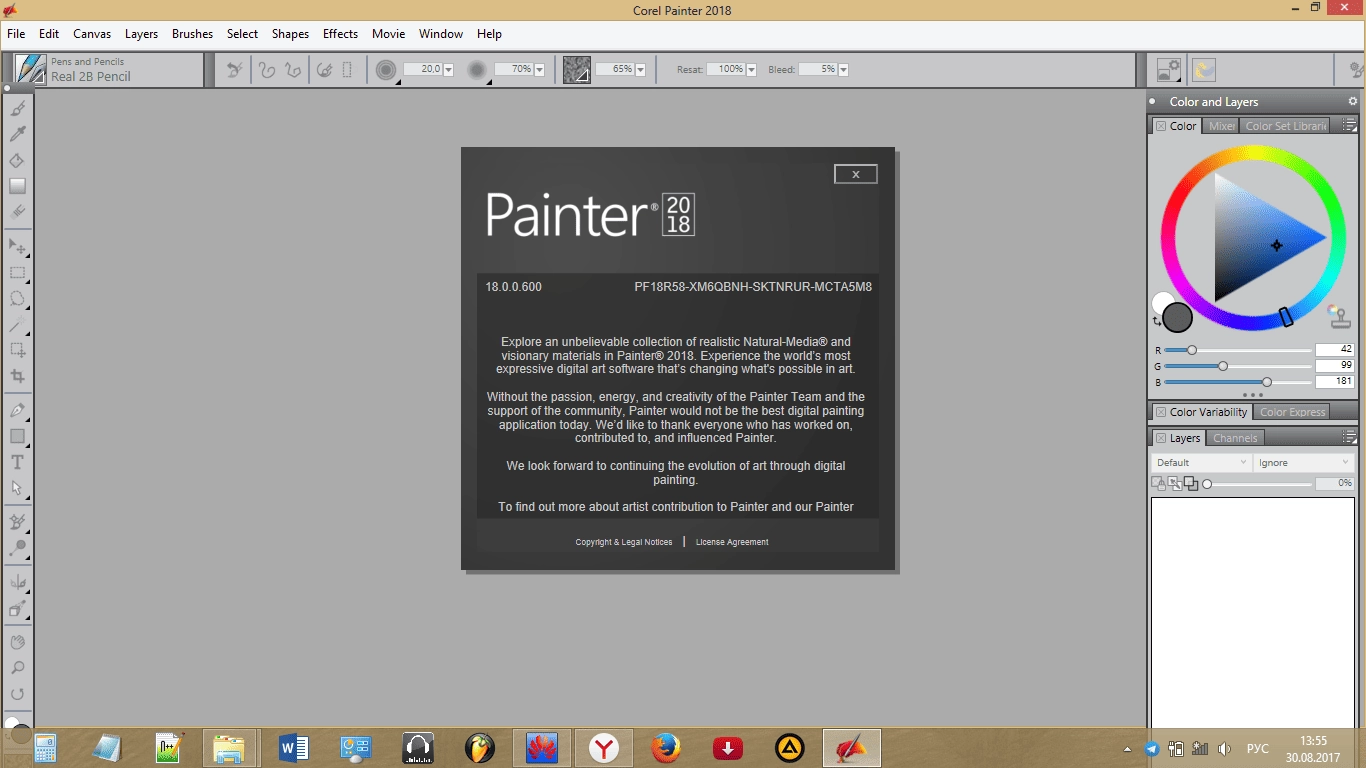Click the layer opacity slider handle

pyautogui.click(x=1207, y=484)
